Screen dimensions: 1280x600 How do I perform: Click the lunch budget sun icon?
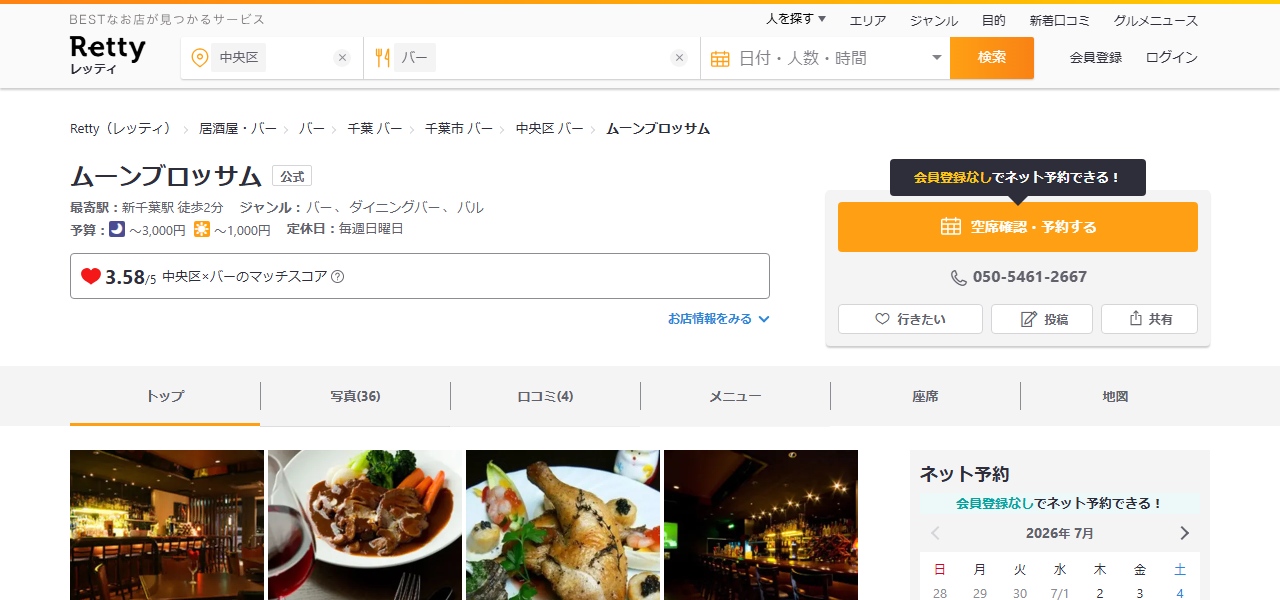202,229
